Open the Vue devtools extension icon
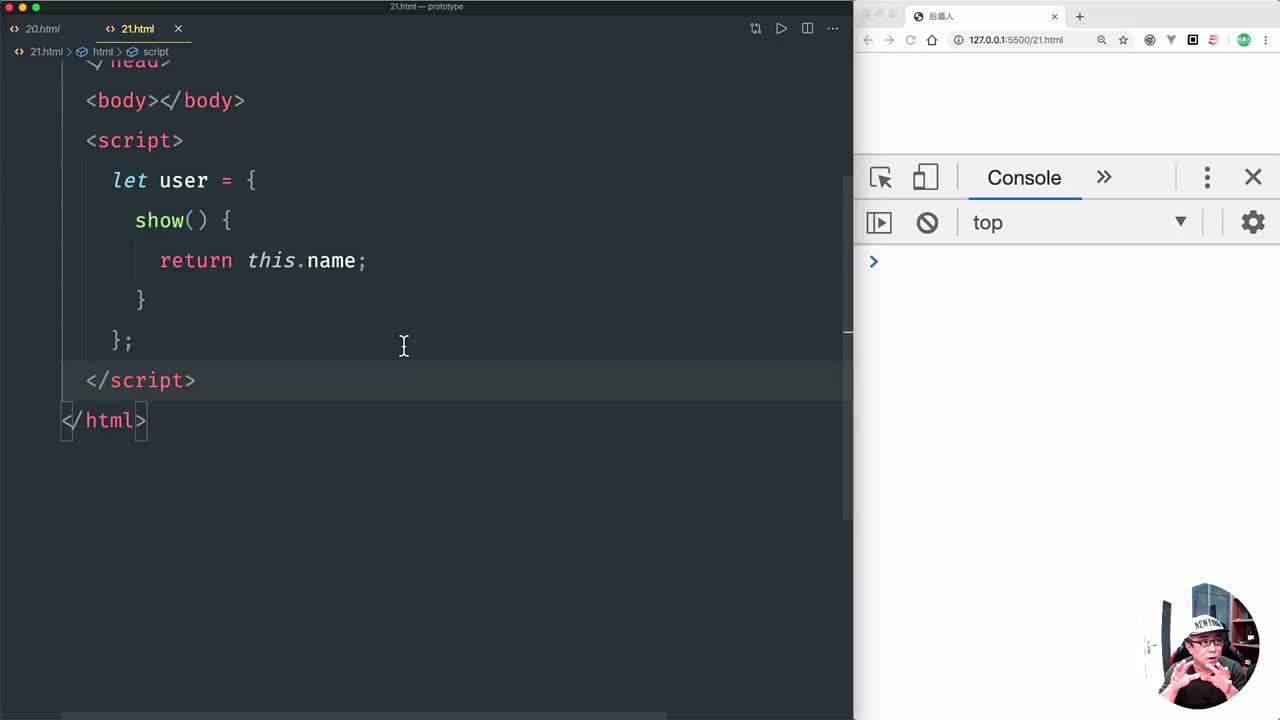Screen dimensions: 1280x720 click(x=1171, y=40)
